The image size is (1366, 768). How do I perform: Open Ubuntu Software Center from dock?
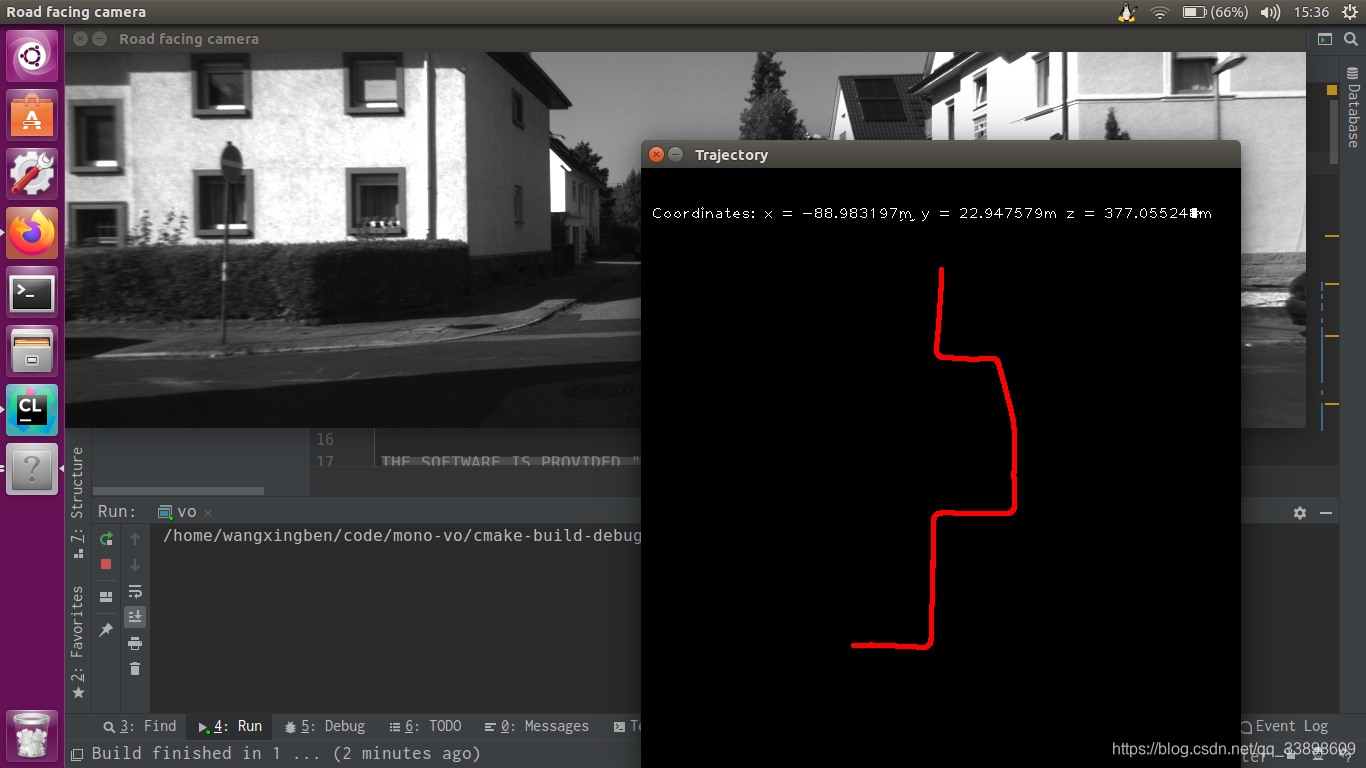point(32,114)
